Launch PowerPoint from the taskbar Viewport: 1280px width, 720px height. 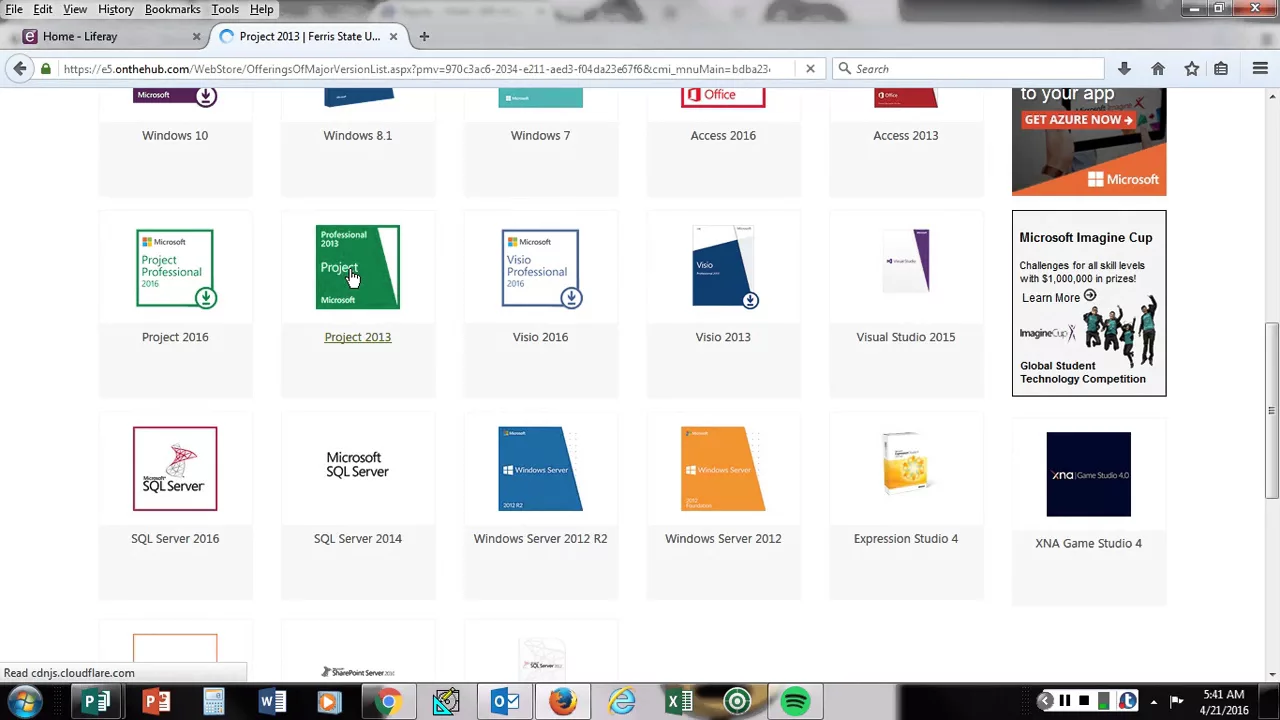pos(156,702)
